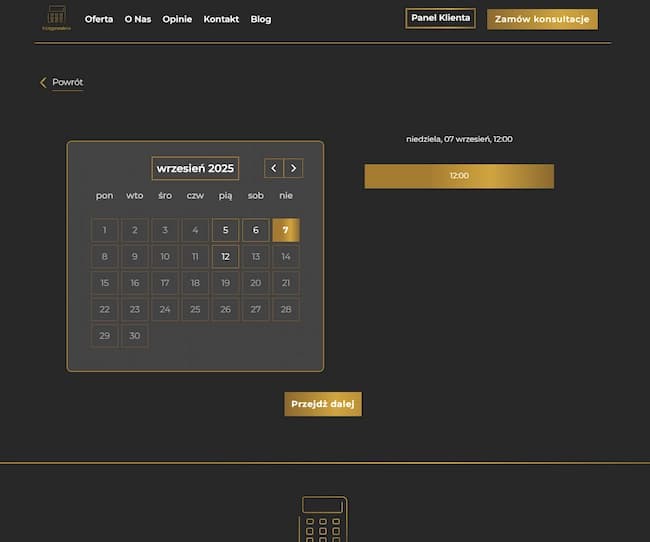Click the 'pią' weekday header
The height and width of the screenshot is (542, 650).
(x=226, y=196)
